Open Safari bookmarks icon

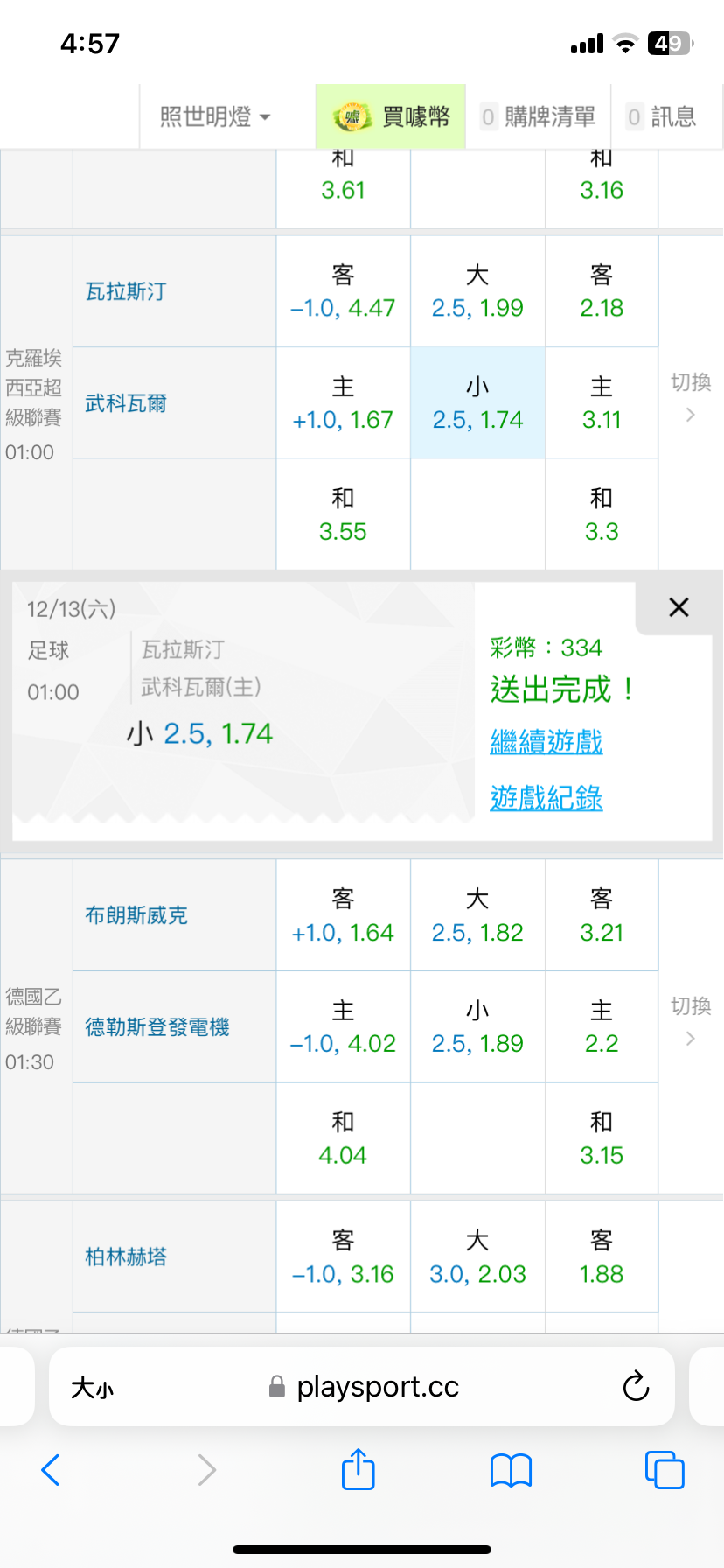511,1470
